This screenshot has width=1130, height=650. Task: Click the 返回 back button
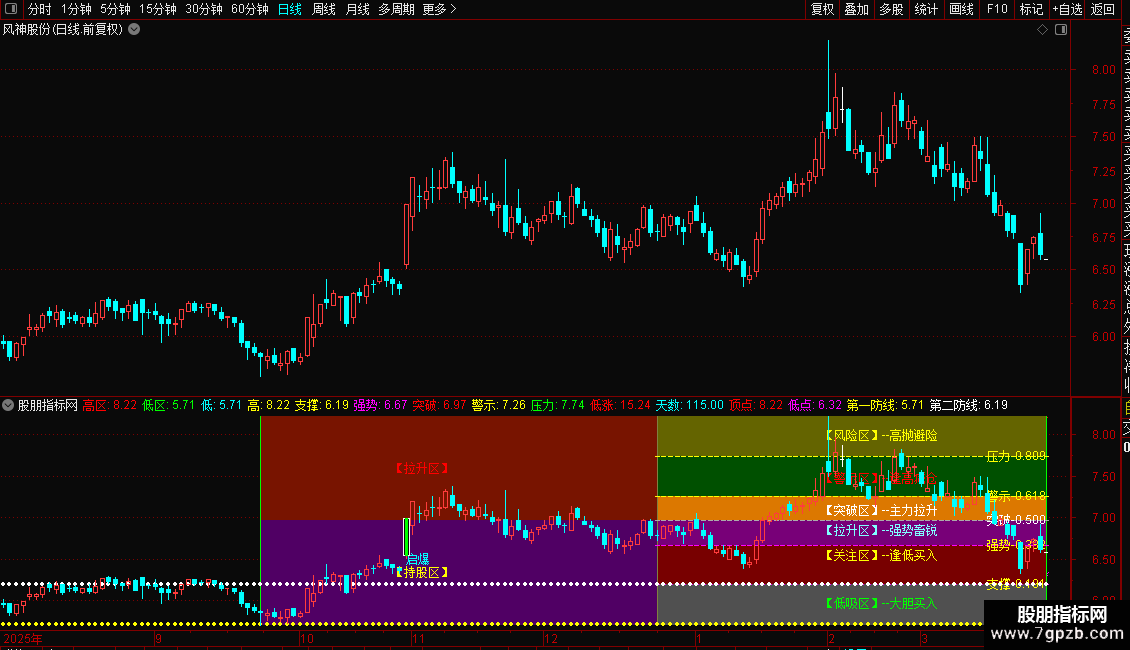1103,9
